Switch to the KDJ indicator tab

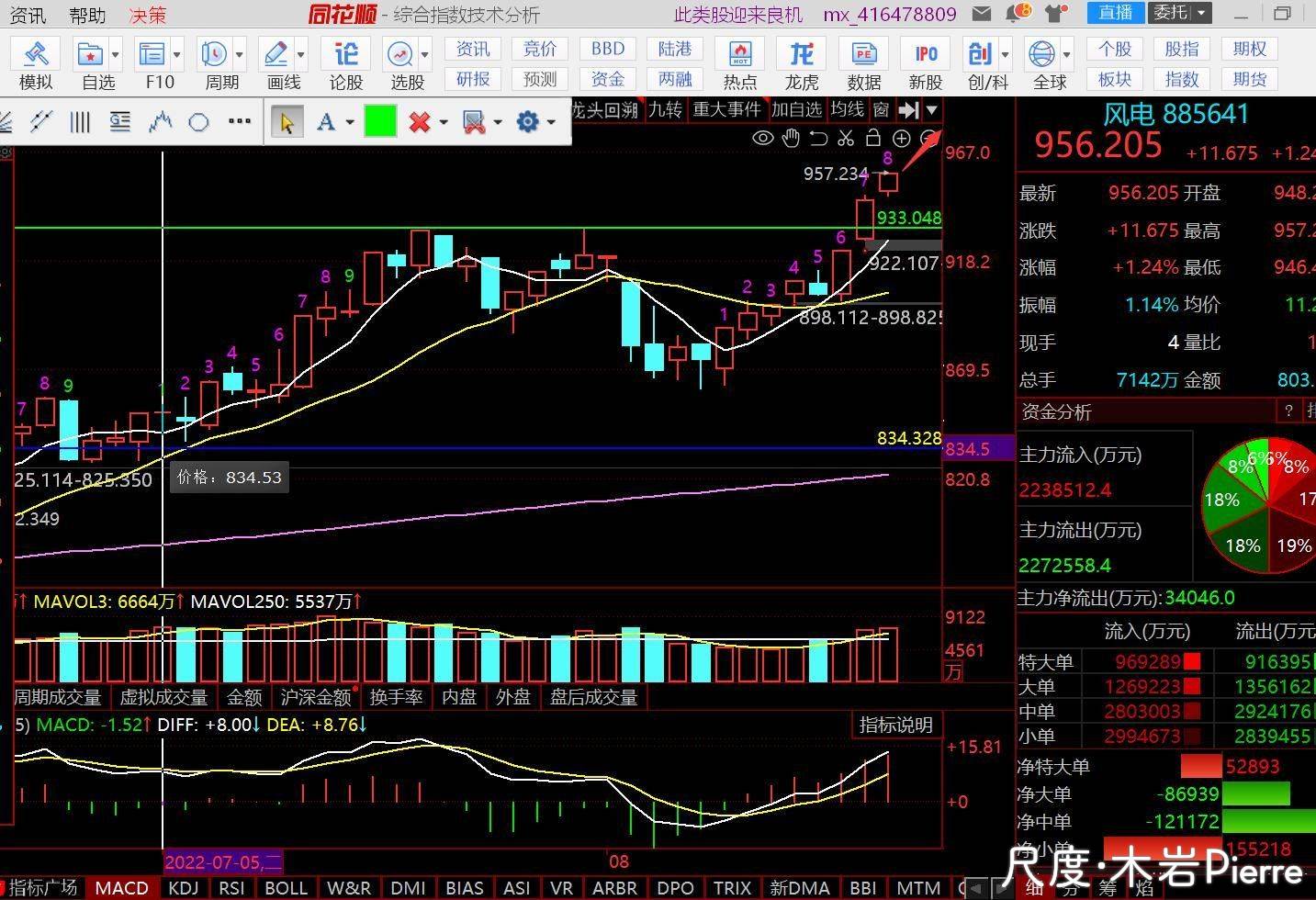[x=184, y=888]
